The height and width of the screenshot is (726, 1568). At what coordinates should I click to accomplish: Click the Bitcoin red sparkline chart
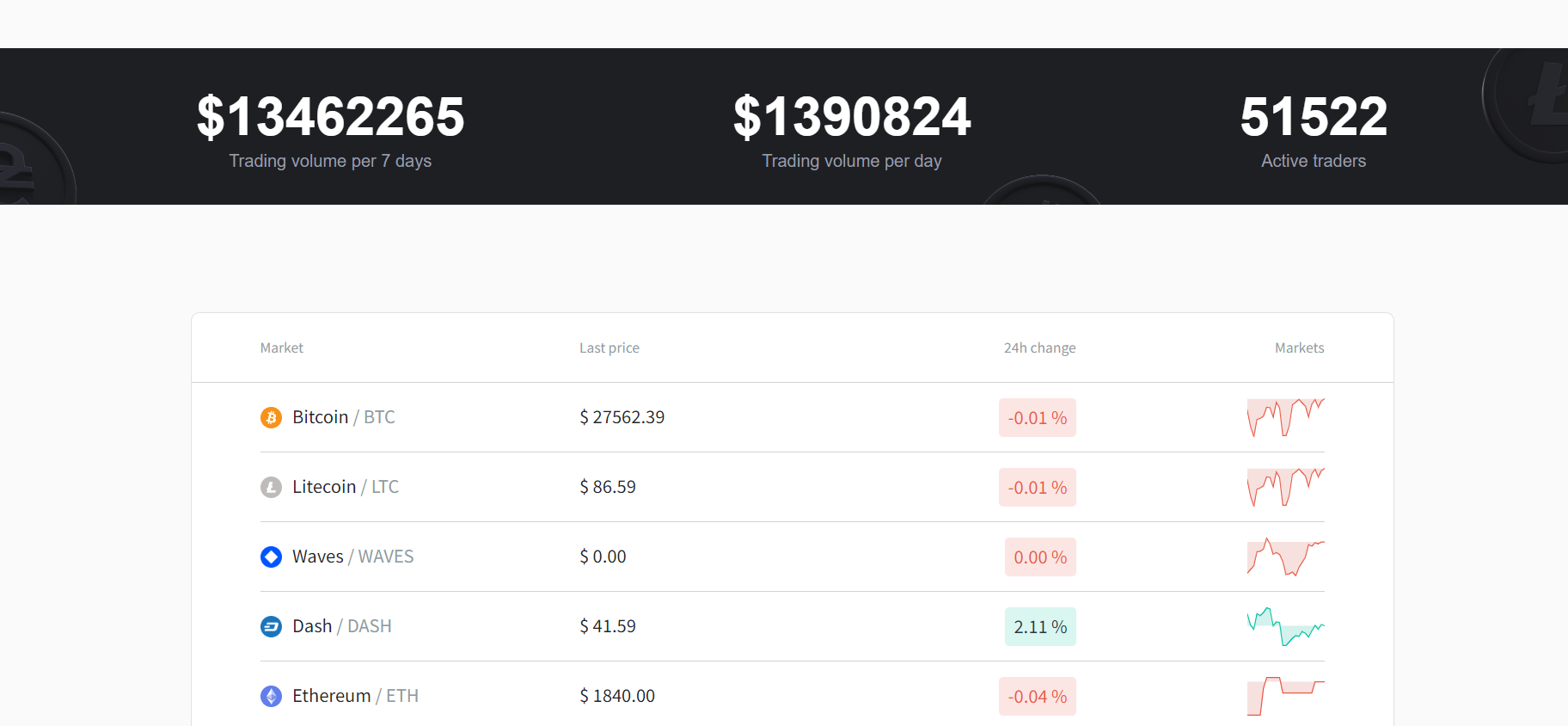click(1285, 417)
